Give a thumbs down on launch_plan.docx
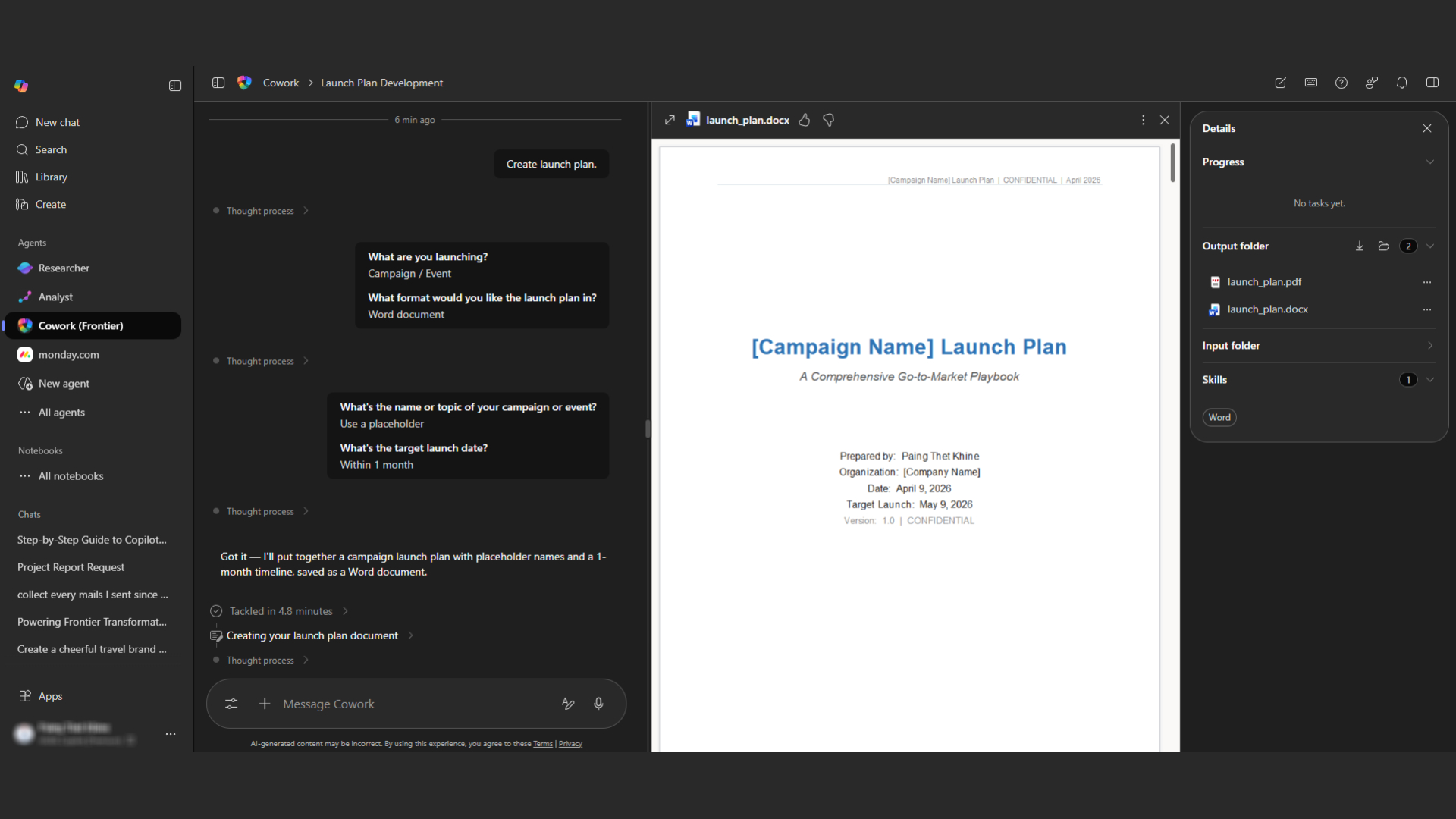This screenshot has width=1456, height=819. (828, 120)
